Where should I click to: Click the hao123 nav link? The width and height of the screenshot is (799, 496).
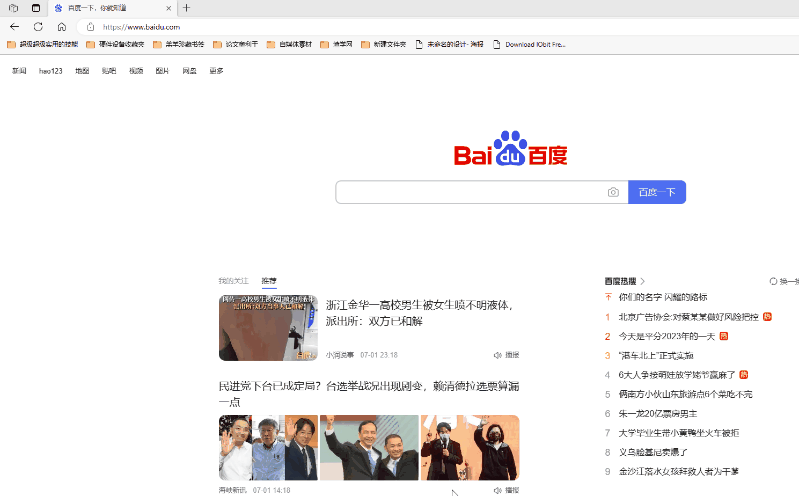[x=50, y=71]
